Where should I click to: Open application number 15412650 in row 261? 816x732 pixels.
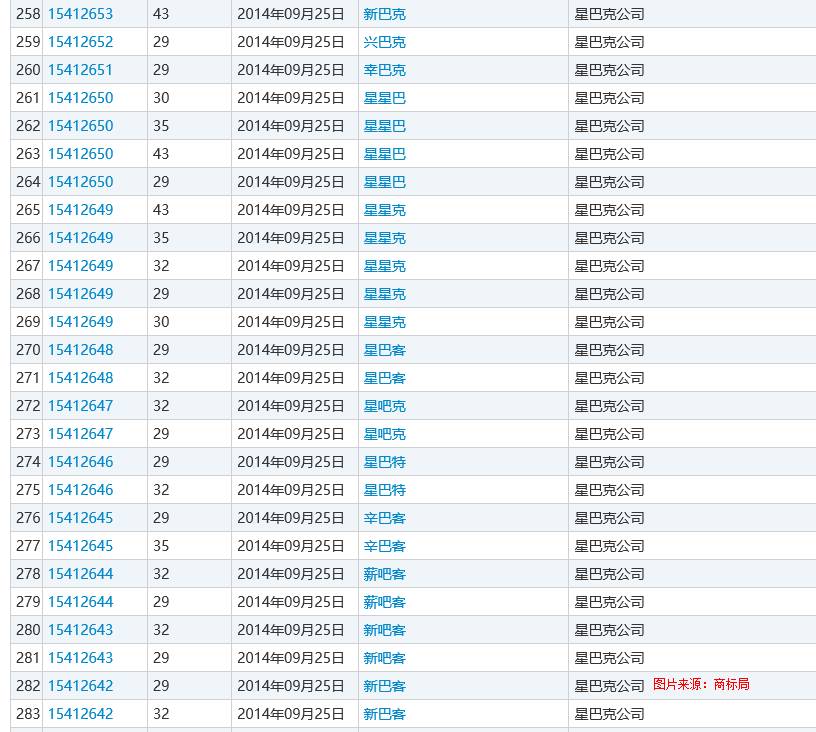pyautogui.click(x=80, y=98)
